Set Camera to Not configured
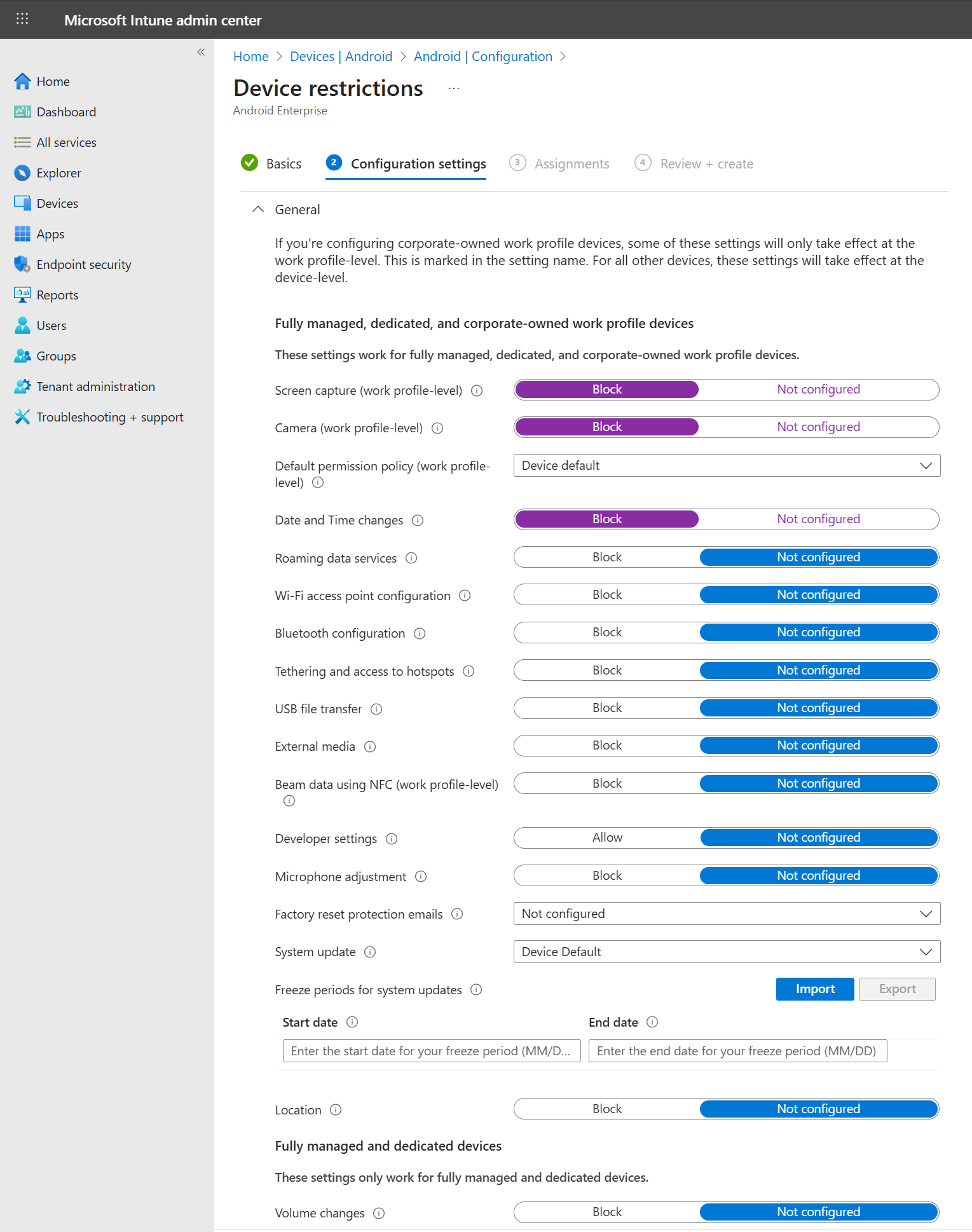The image size is (972, 1232). [819, 427]
